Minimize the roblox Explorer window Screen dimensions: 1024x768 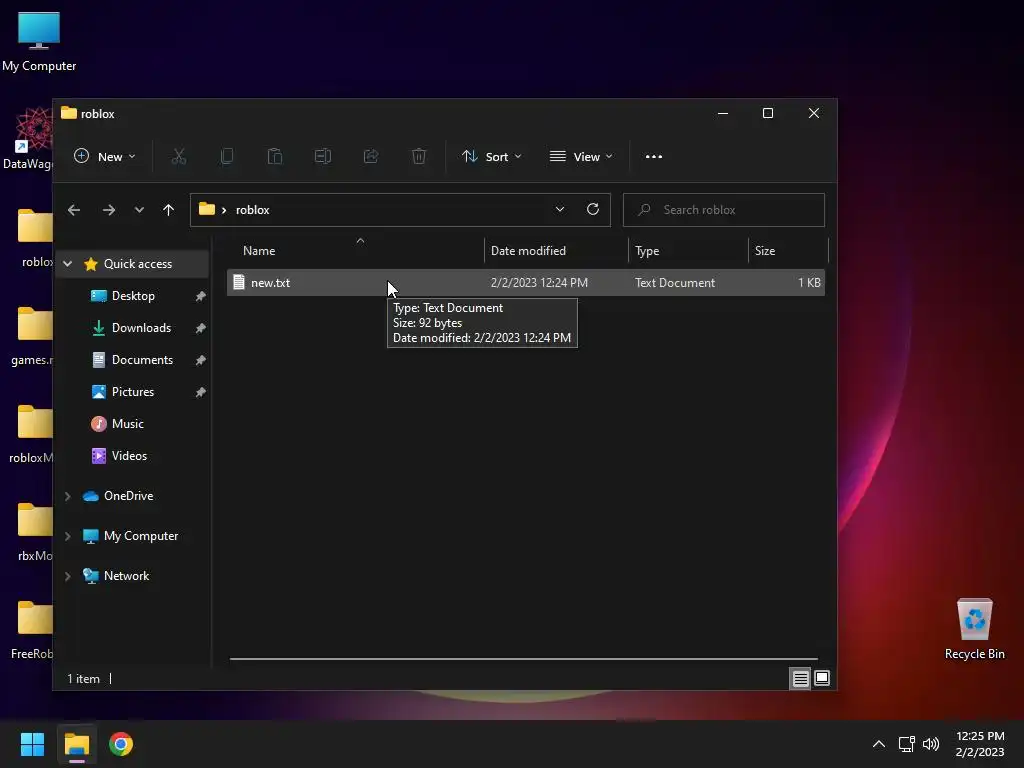pyautogui.click(x=723, y=114)
